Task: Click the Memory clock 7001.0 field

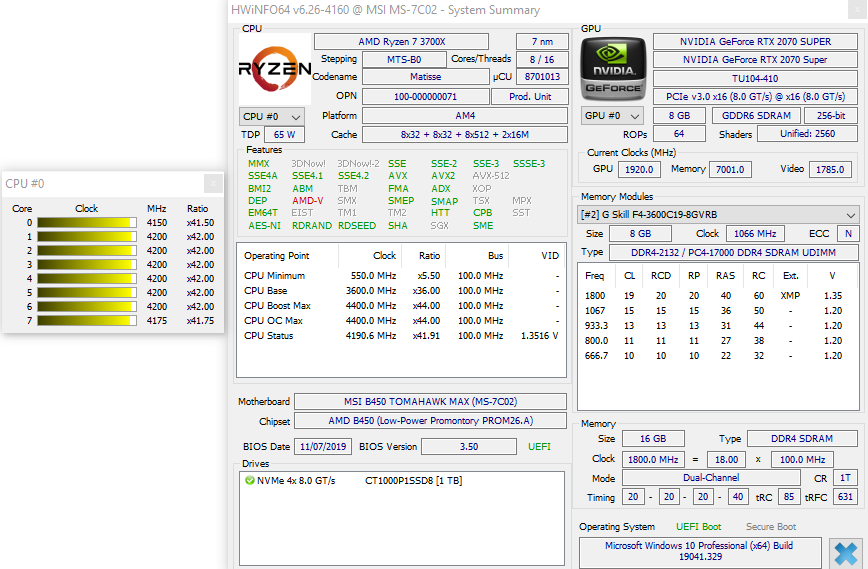Action: [x=730, y=169]
